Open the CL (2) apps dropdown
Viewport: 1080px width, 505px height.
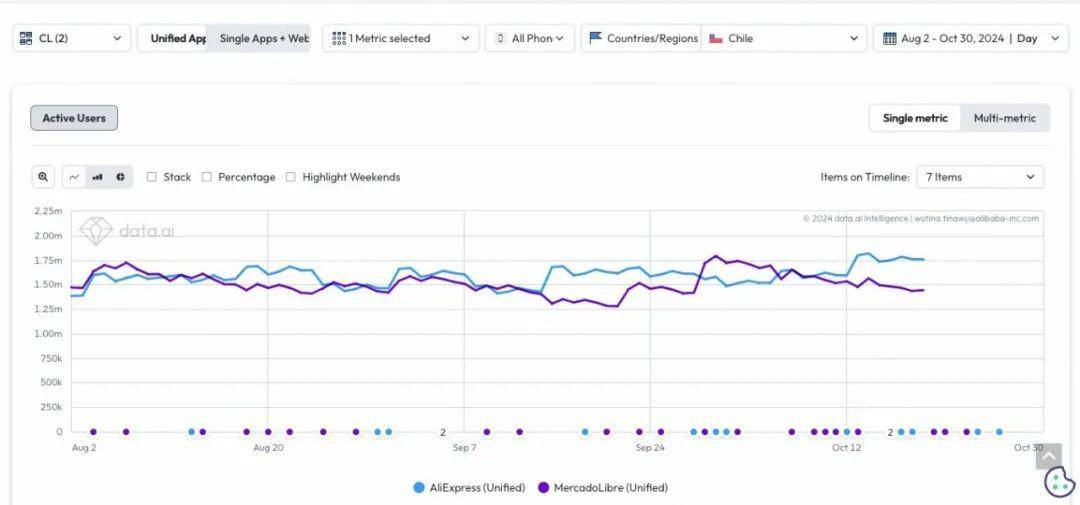(x=71, y=39)
